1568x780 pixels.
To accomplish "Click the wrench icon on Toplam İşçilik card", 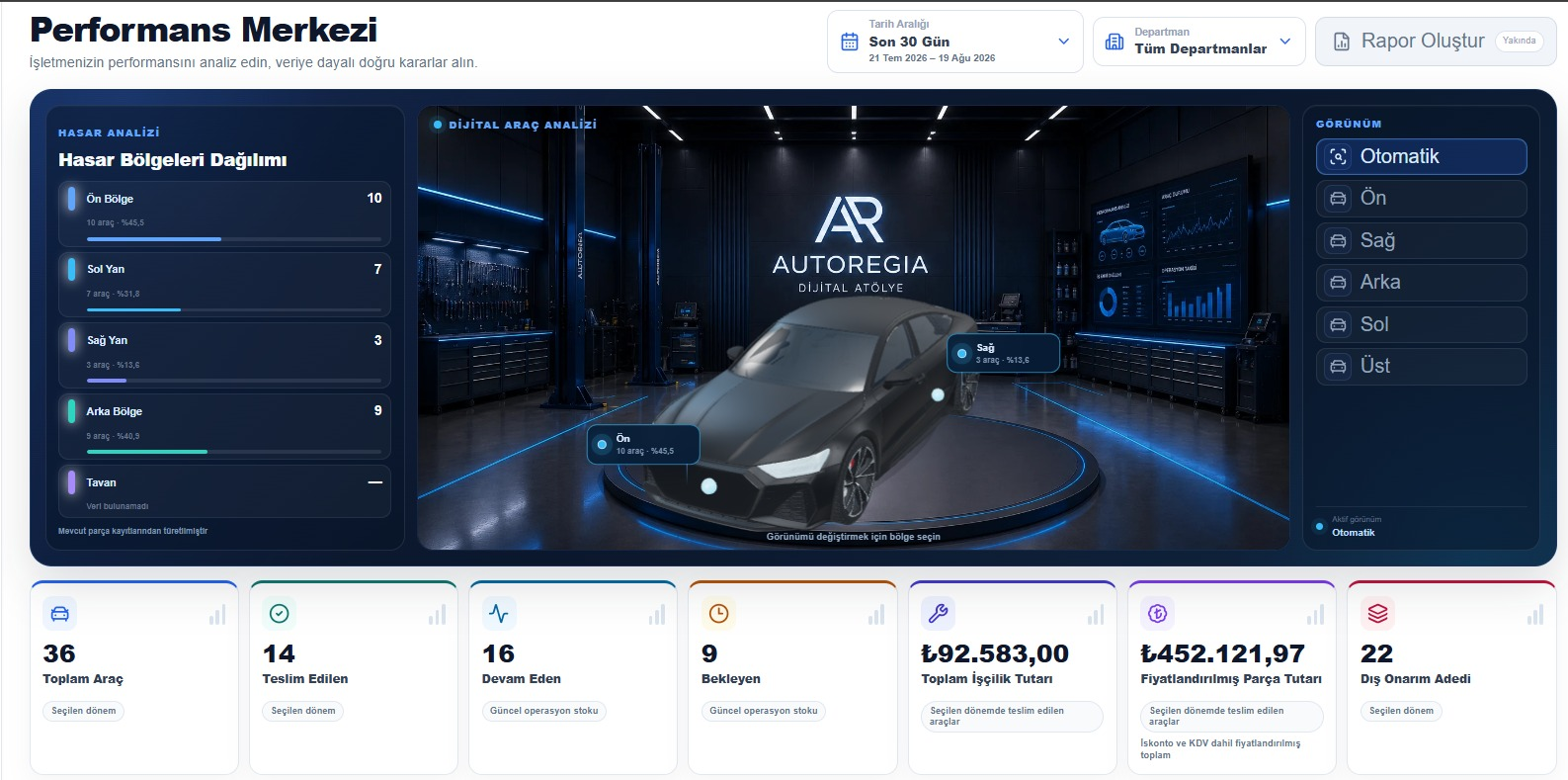I will (x=939, y=614).
